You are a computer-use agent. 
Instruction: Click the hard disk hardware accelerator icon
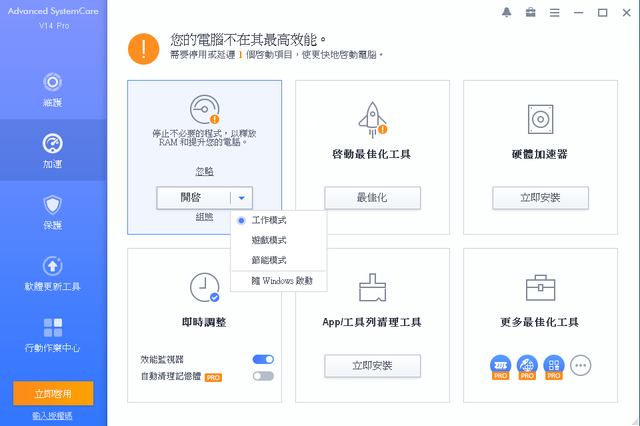point(540,119)
